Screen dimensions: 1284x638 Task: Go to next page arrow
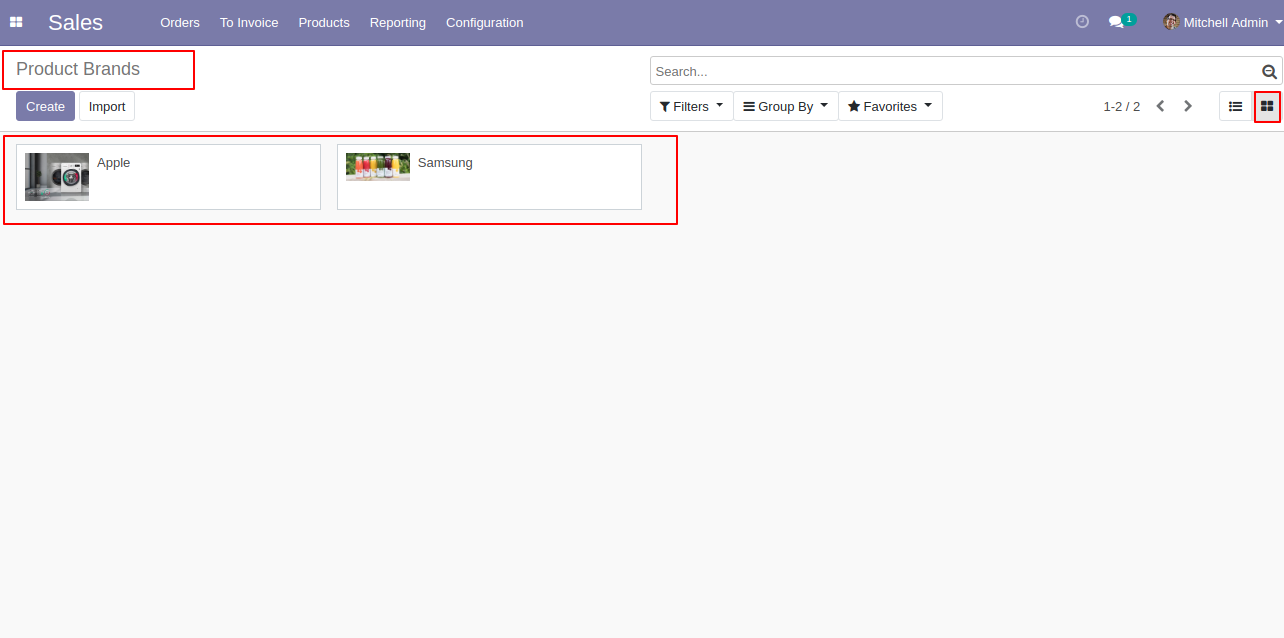click(1188, 106)
